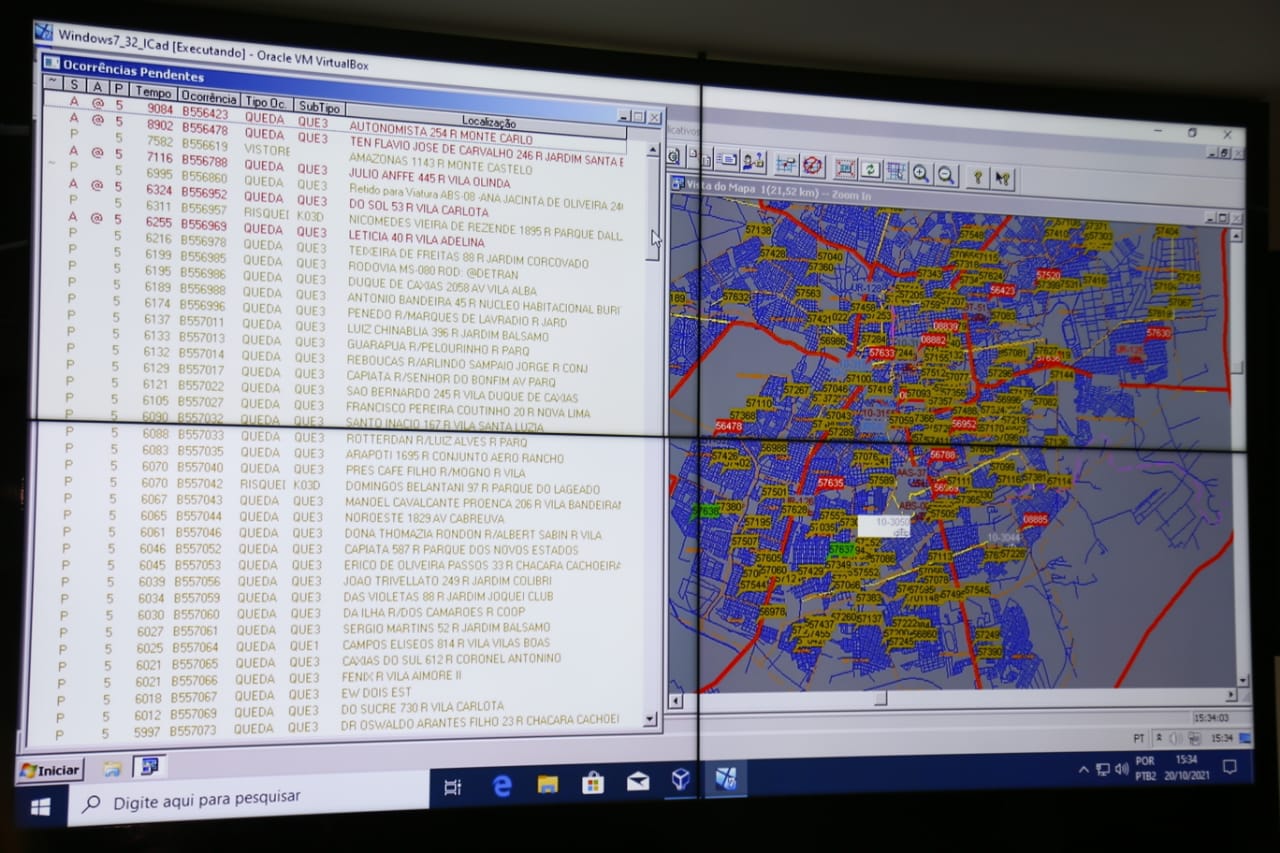
Task: Click the green refresh map icon
Action: 870,170
